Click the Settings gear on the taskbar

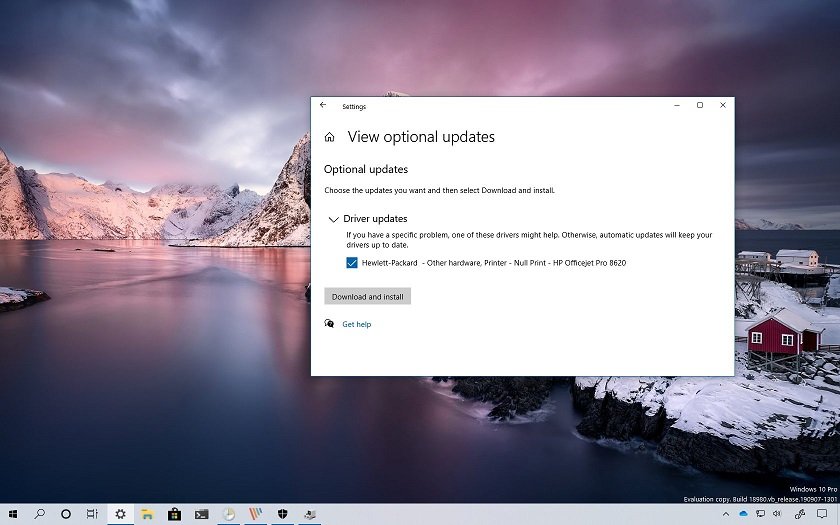120,514
